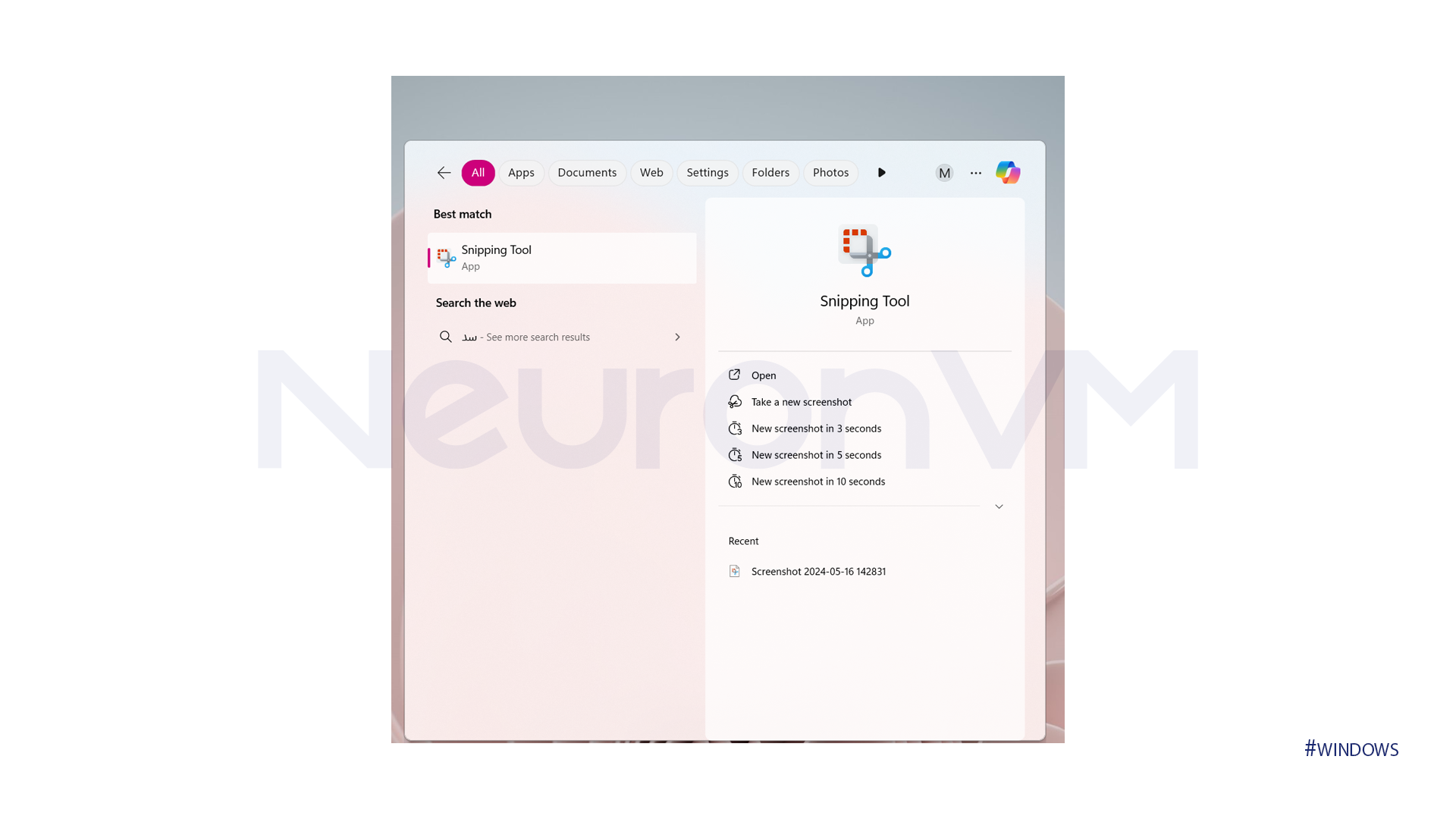Click the more options ellipsis icon
Image resolution: width=1456 pixels, height=819 pixels.
pos(975,173)
